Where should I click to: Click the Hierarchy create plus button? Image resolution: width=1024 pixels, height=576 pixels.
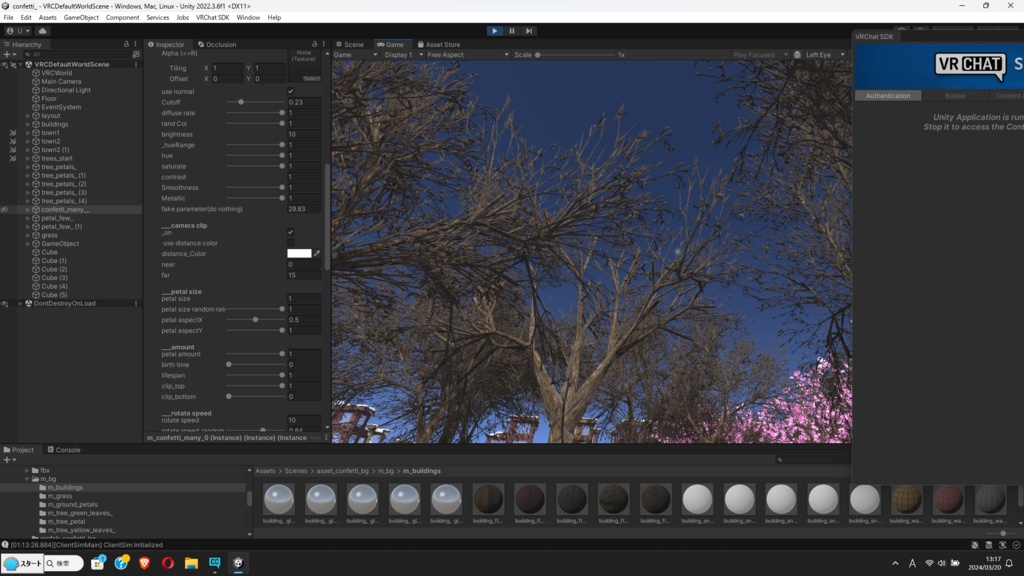point(9,55)
